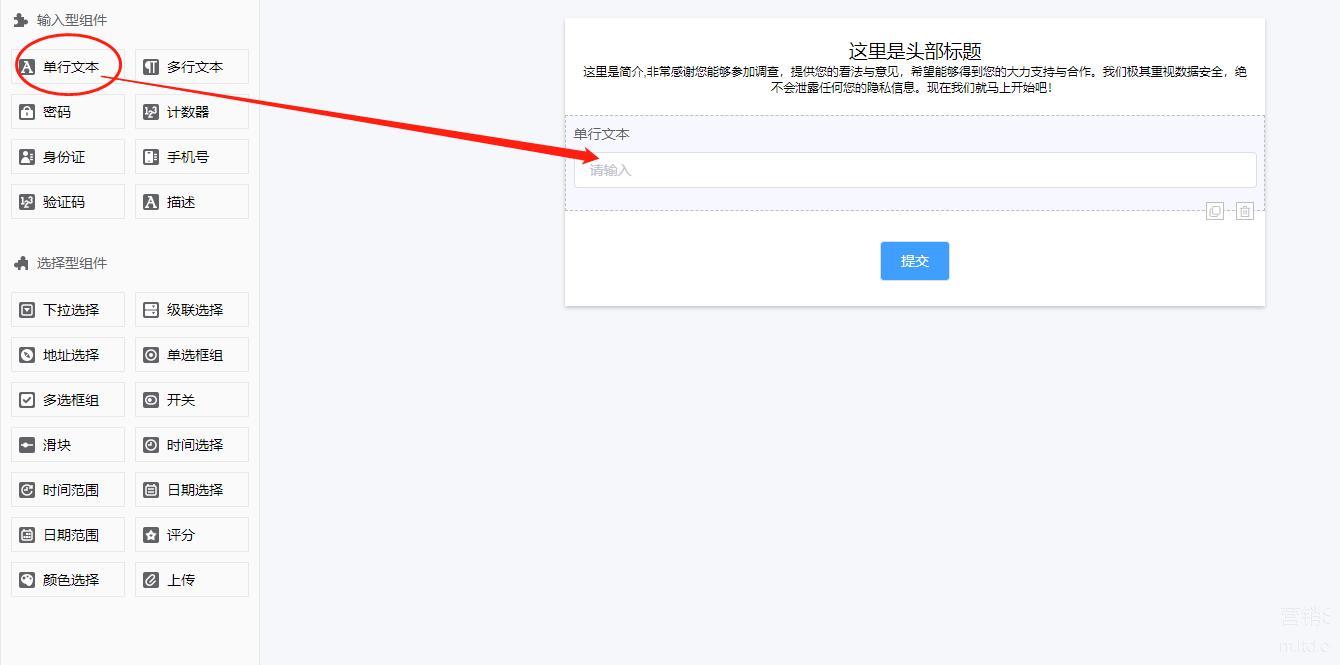The image size is (1340, 665).
Task: Click the copy icon below the field
Action: tap(1215, 211)
